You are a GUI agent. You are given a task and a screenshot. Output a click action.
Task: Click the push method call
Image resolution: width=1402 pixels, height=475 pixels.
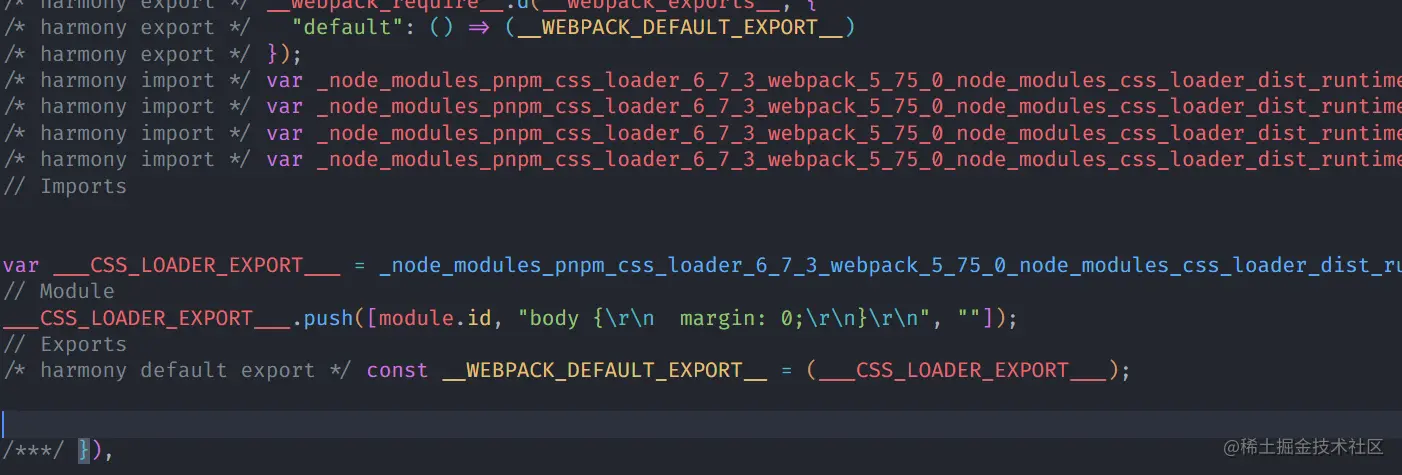coord(328,318)
